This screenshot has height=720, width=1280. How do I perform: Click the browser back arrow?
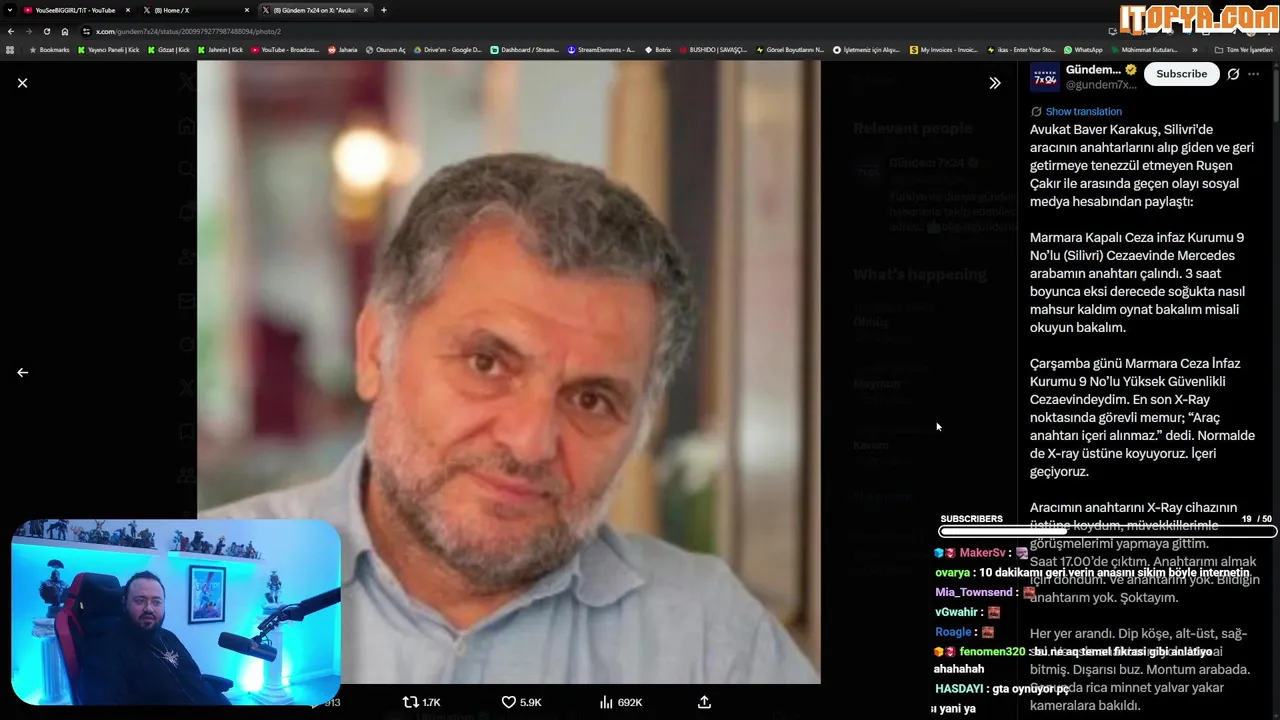11,31
